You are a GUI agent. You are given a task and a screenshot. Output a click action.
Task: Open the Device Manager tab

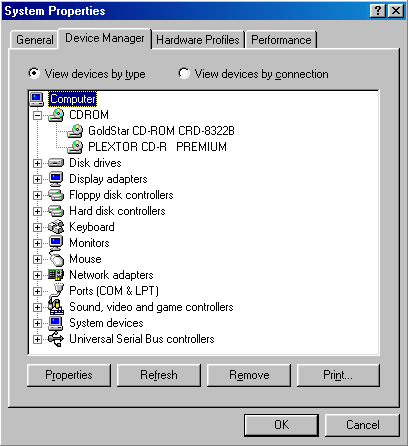(x=105, y=38)
